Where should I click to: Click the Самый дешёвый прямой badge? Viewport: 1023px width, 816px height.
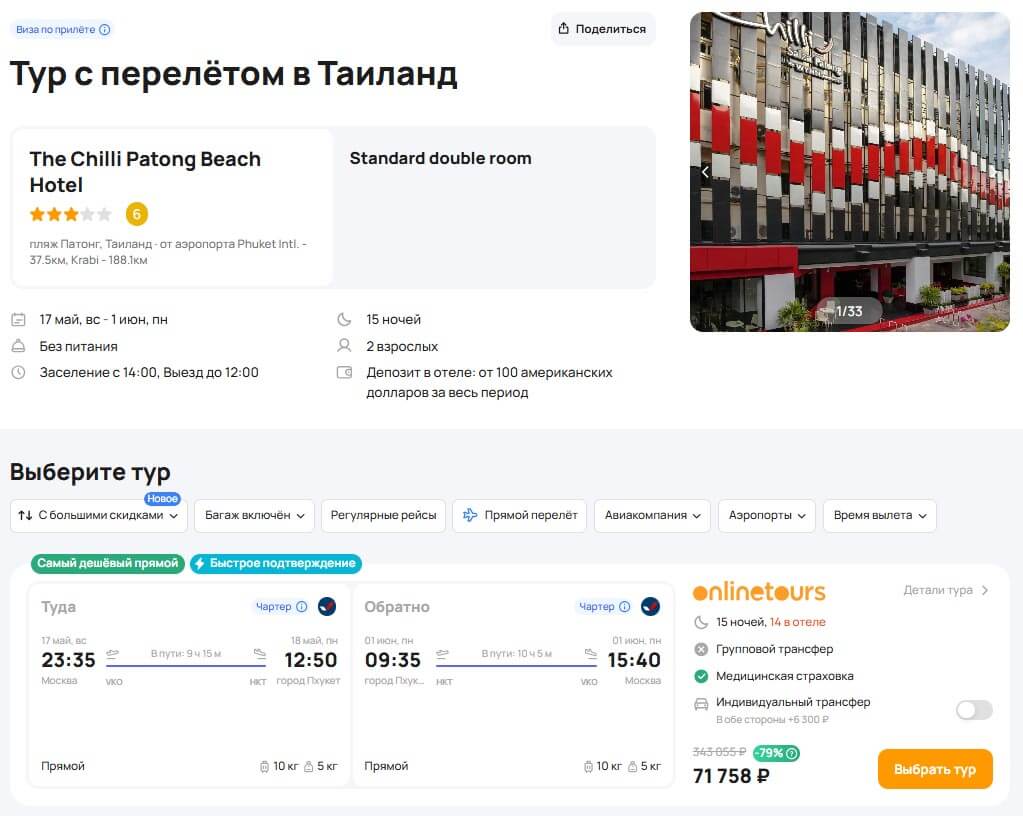(x=108, y=563)
